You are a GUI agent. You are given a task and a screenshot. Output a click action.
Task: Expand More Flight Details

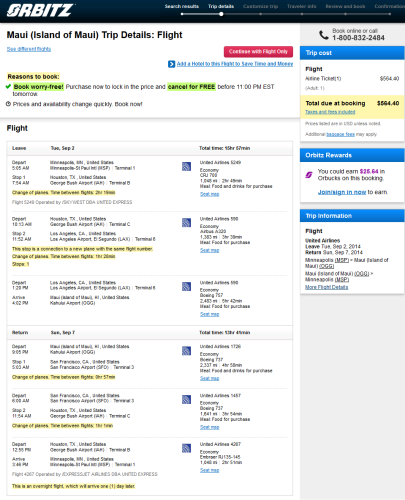click(327, 287)
